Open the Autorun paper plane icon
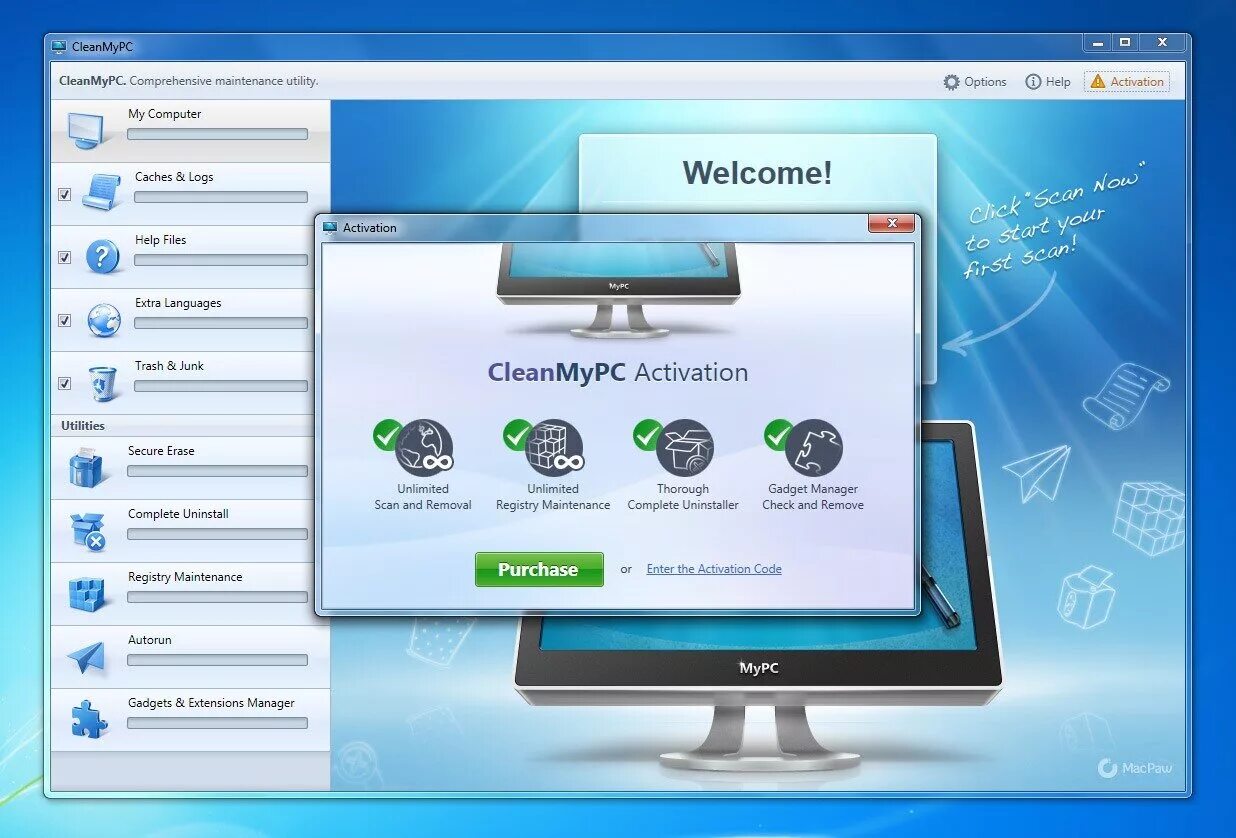The height and width of the screenshot is (838, 1236). pos(86,657)
